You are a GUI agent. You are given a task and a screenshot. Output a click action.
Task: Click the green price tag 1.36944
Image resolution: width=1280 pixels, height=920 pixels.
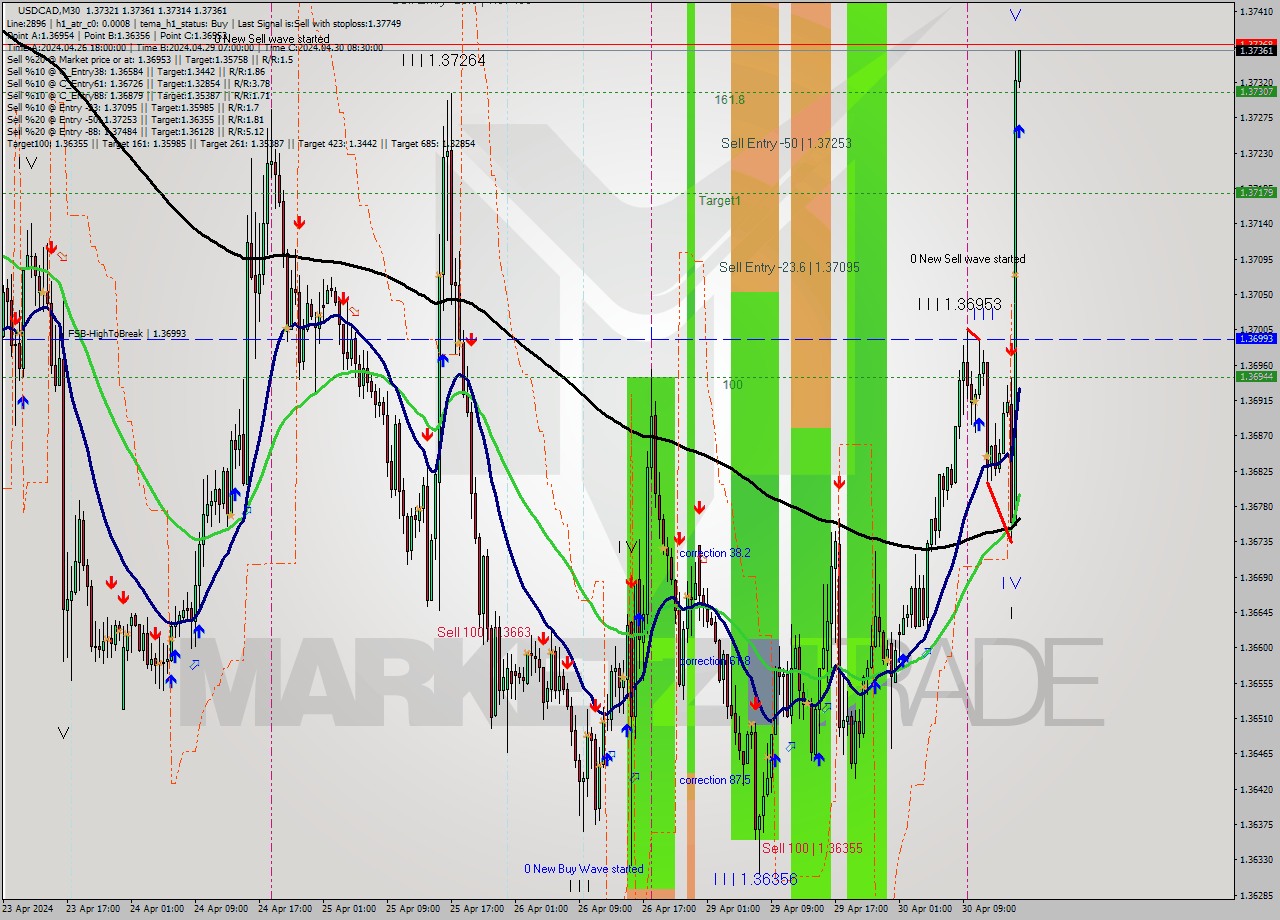pos(1255,376)
